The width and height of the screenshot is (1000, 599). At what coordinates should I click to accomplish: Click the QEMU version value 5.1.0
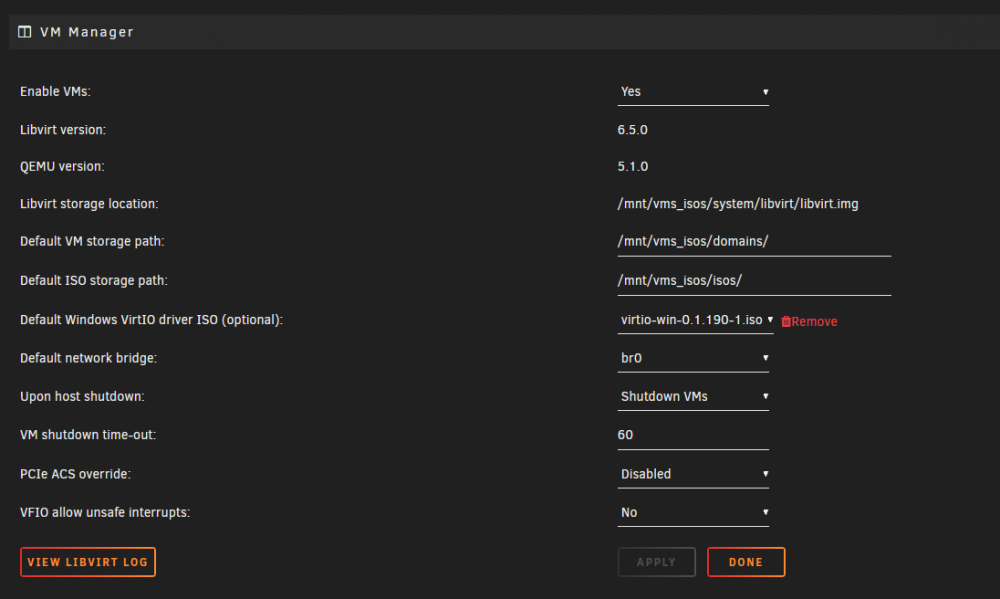tap(632, 166)
